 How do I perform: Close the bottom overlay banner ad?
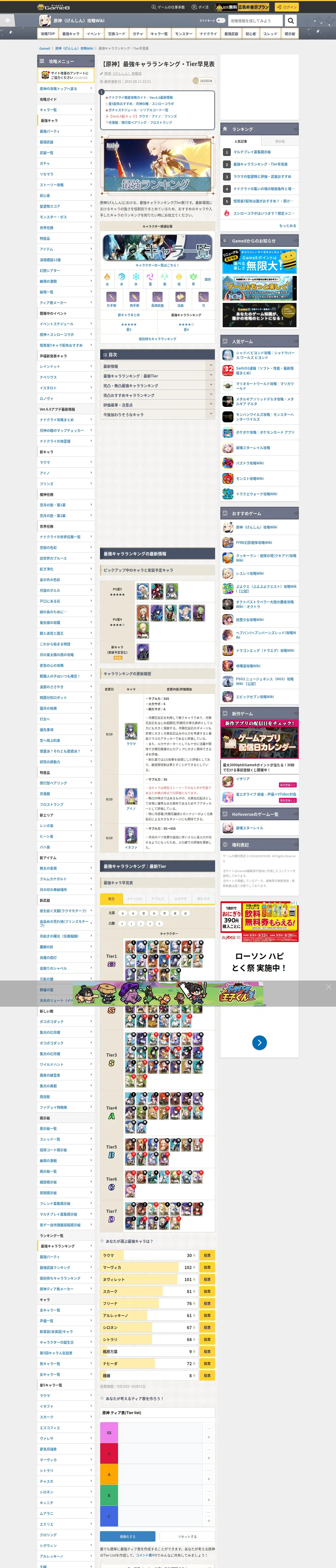coord(328,987)
